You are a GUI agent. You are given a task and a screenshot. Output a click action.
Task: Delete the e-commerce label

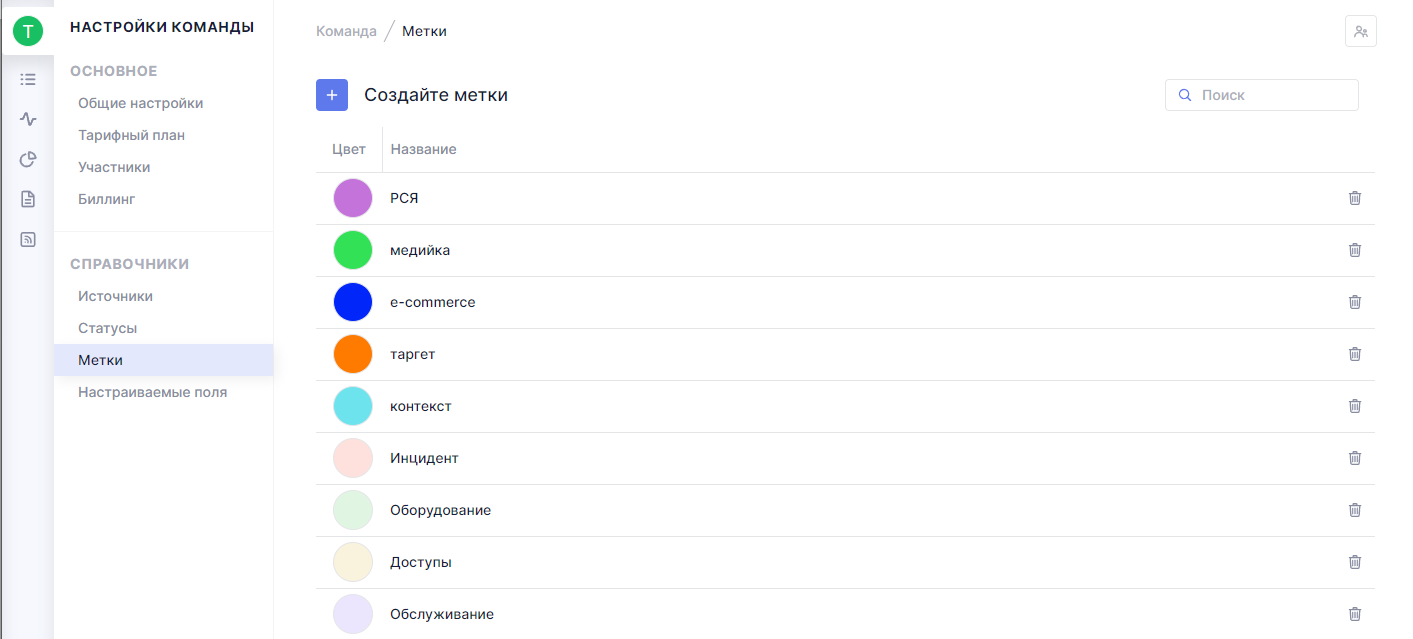click(x=1355, y=302)
